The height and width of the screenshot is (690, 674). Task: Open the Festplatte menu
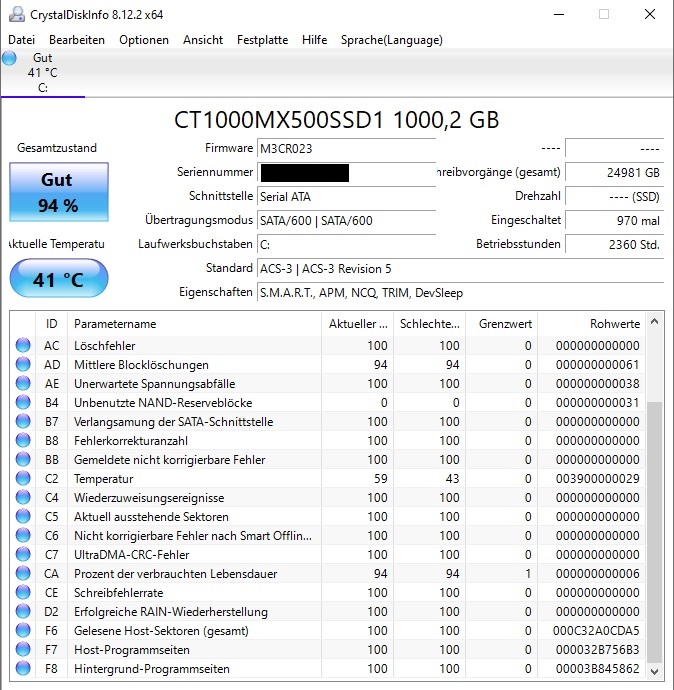click(x=262, y=40)
